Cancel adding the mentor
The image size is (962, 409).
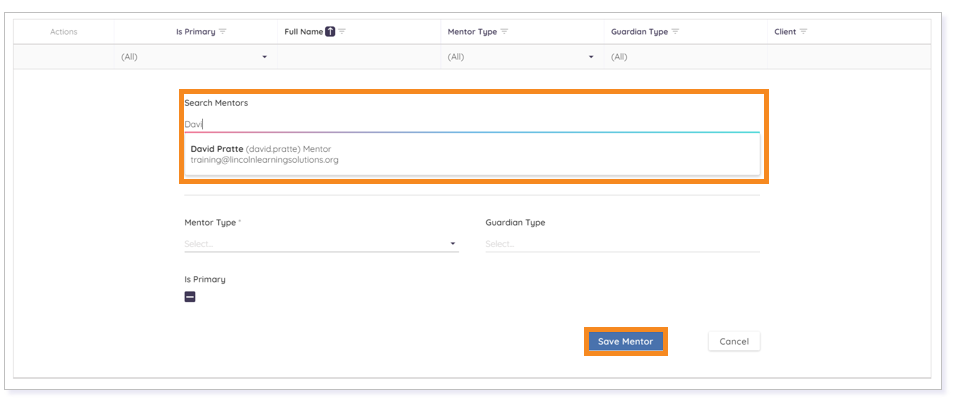click(734, 342)
